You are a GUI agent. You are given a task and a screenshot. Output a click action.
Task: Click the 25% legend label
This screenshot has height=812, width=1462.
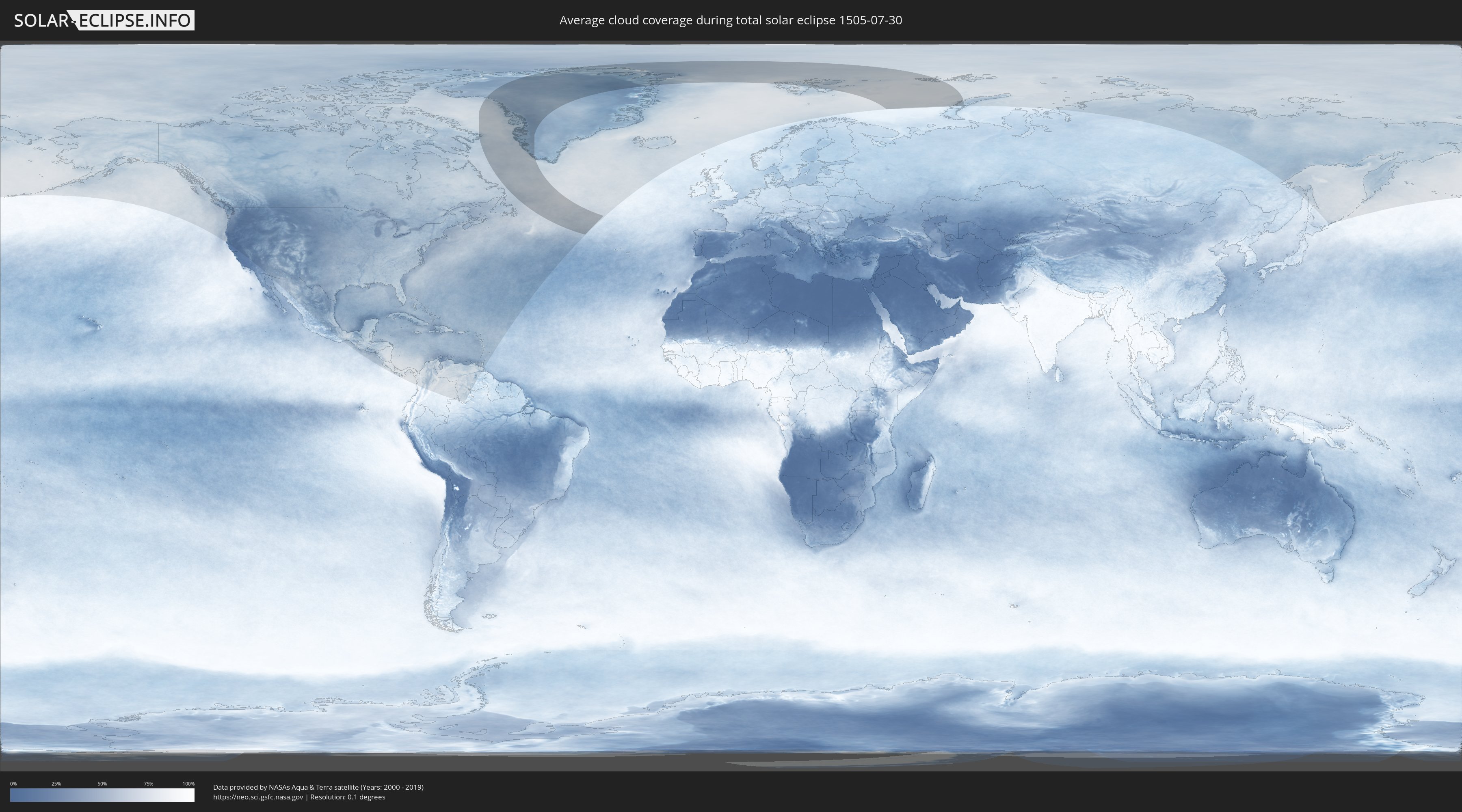pos(56,784)
